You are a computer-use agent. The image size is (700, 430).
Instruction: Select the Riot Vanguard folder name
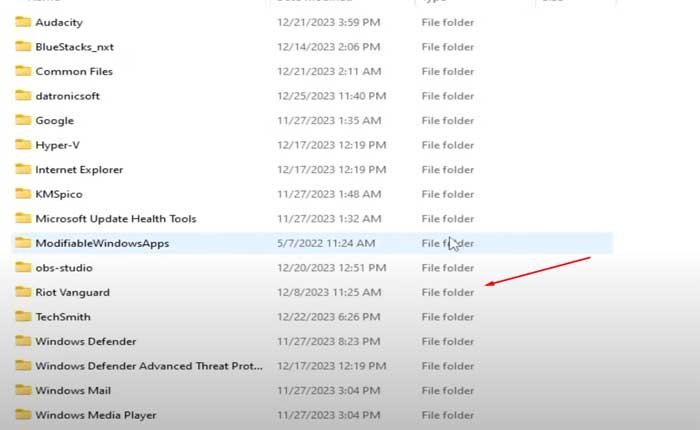coord(72,292)
